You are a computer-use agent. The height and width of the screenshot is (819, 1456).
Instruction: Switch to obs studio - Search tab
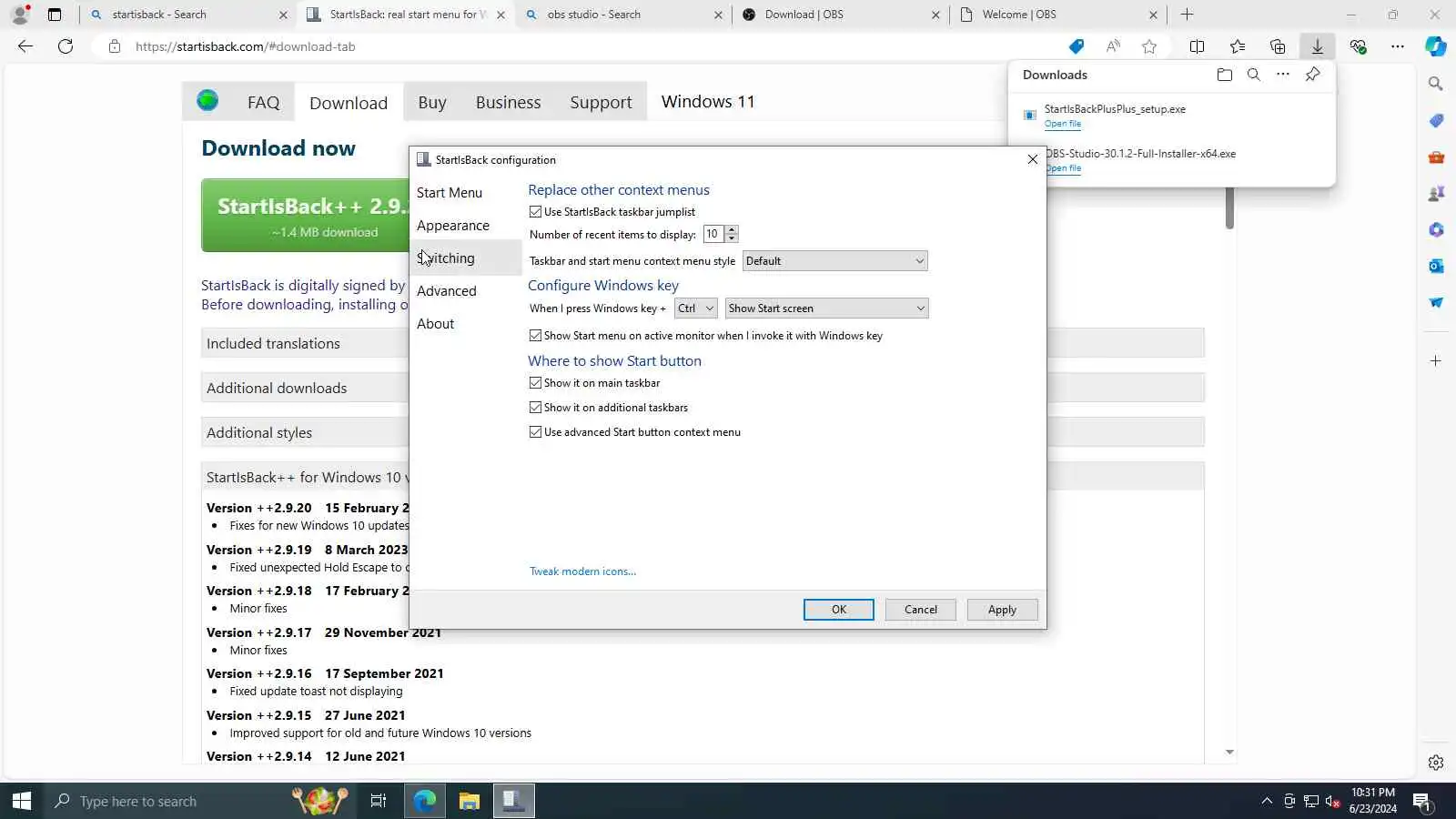[x=623, y=15]
